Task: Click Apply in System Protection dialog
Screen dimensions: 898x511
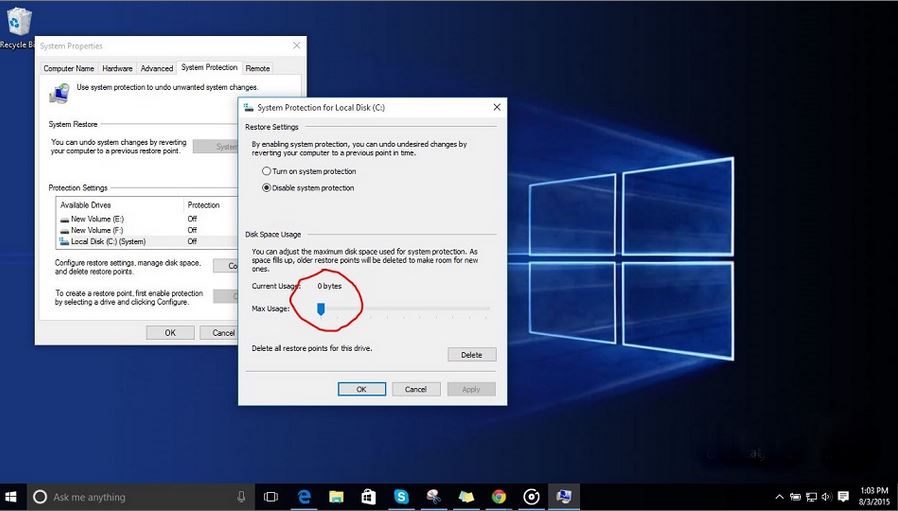Action: (x=471, y=389)
